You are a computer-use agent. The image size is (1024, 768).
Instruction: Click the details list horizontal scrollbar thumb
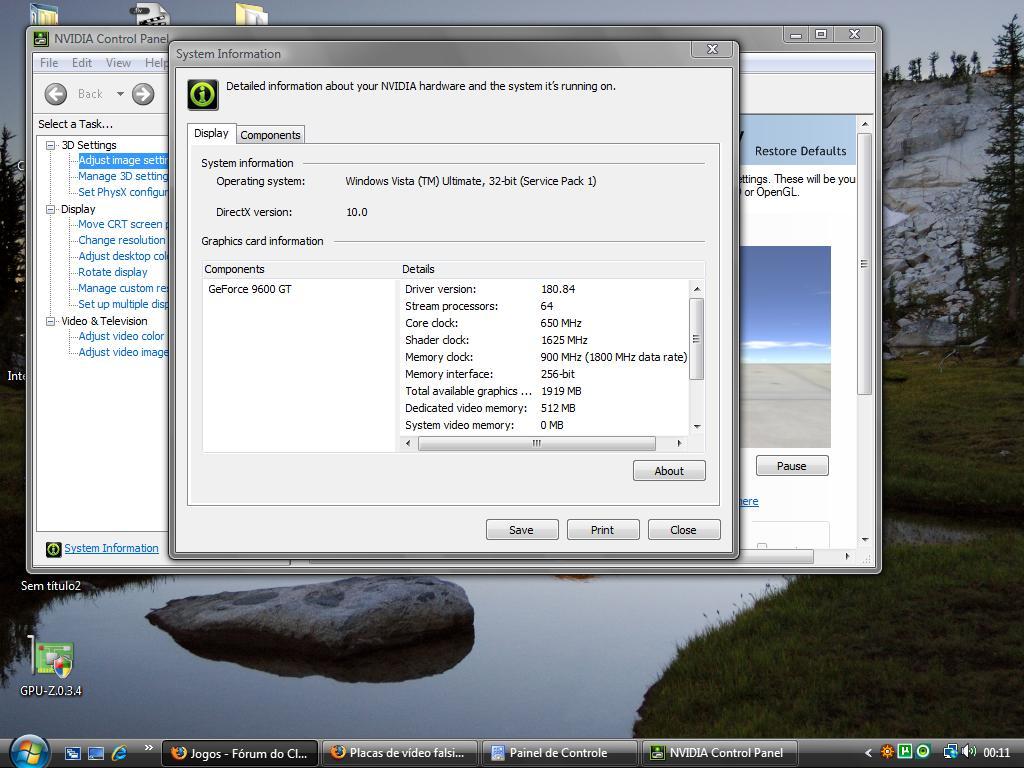[x=537, y=443]
